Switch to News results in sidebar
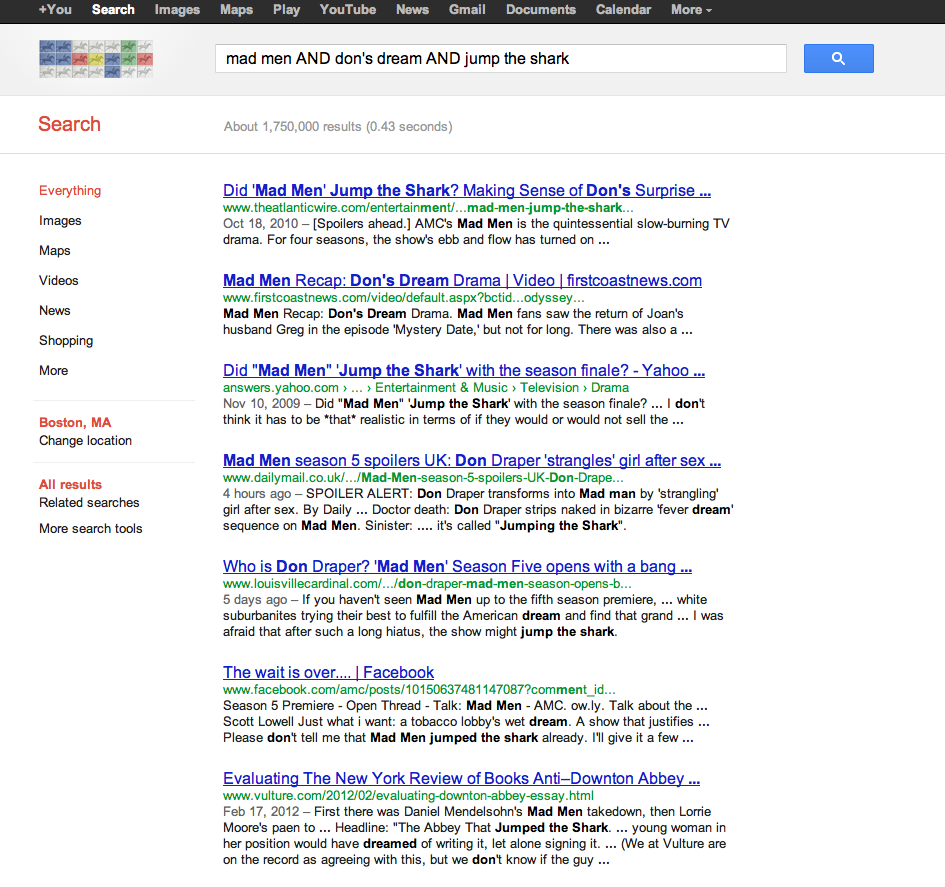The height and width of the screenshot is (887, 945). point(55,310)
